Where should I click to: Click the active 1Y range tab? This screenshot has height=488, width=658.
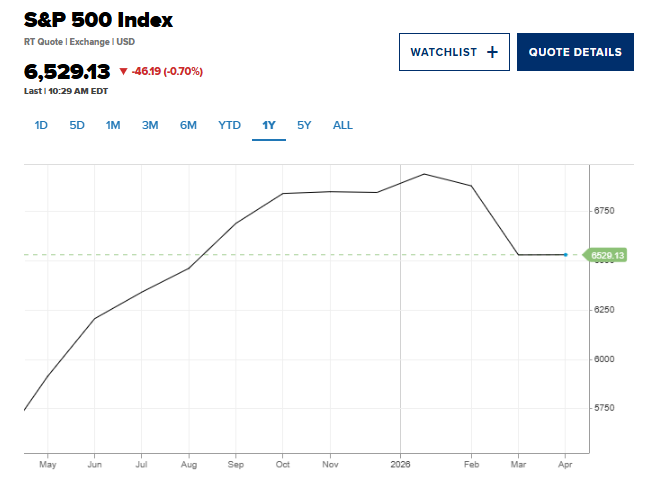268,125
